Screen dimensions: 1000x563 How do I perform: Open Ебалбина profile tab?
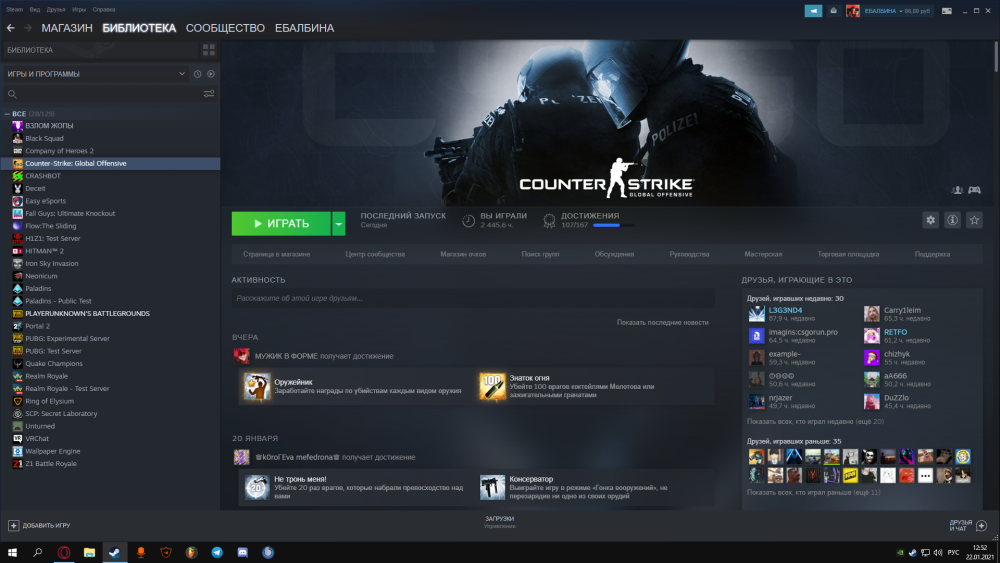click(x=304, y=28)
